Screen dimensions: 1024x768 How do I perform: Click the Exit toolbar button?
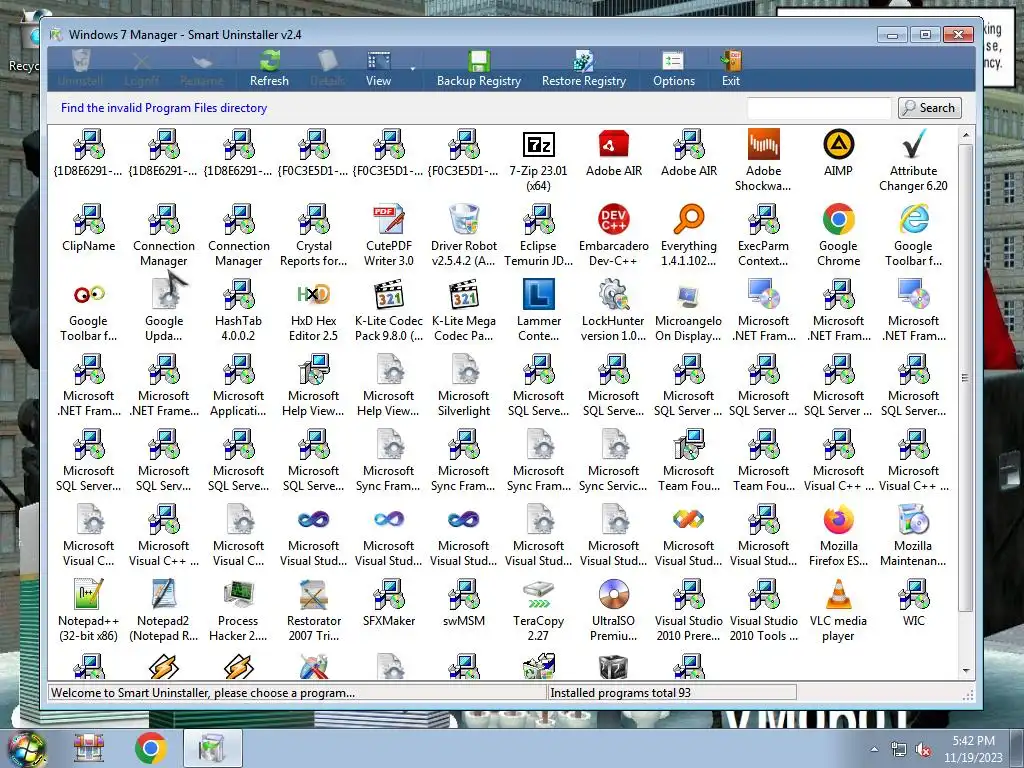pyautogui.click(x=731, y=69)
